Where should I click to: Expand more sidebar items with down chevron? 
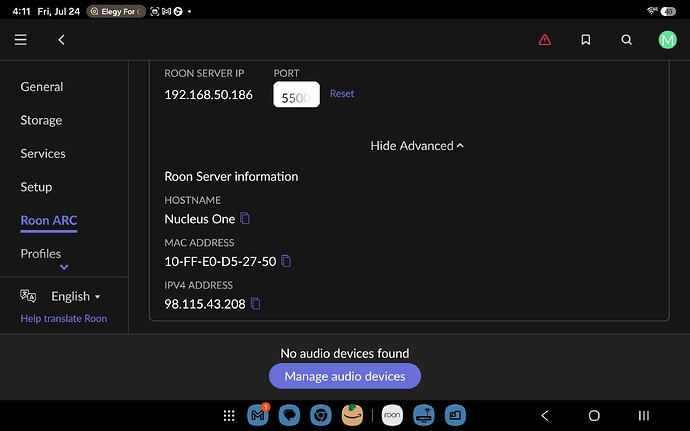[x=64, y=267]
